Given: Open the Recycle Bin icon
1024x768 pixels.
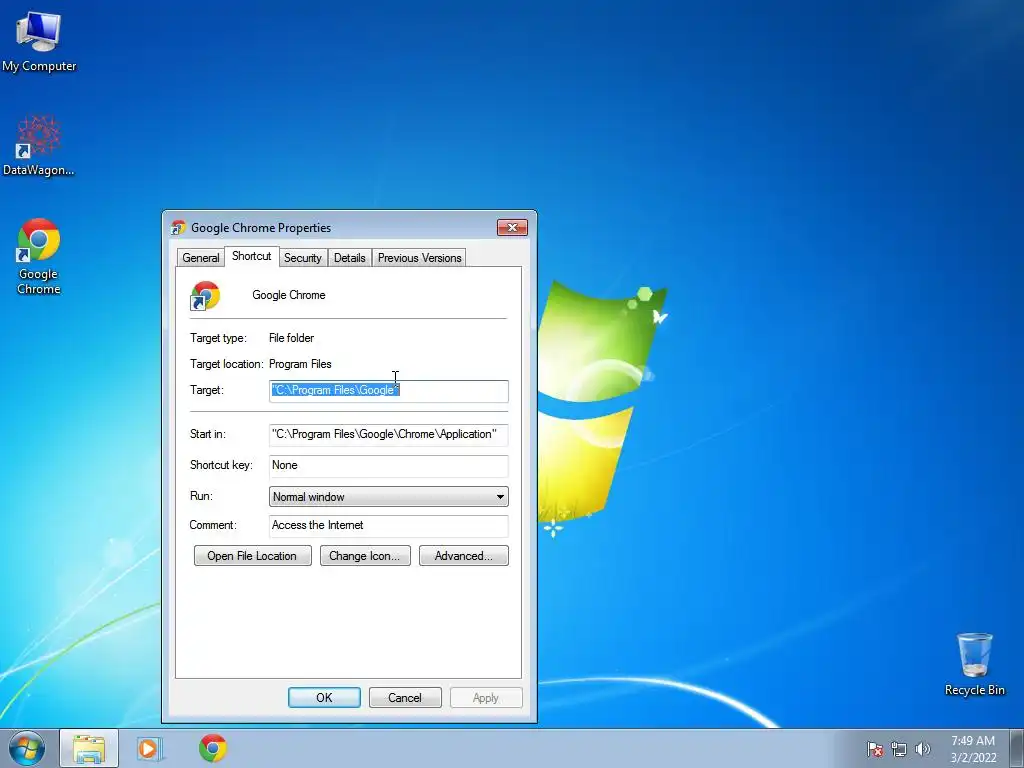Looking at the screenshot, I should pos(974,664).
